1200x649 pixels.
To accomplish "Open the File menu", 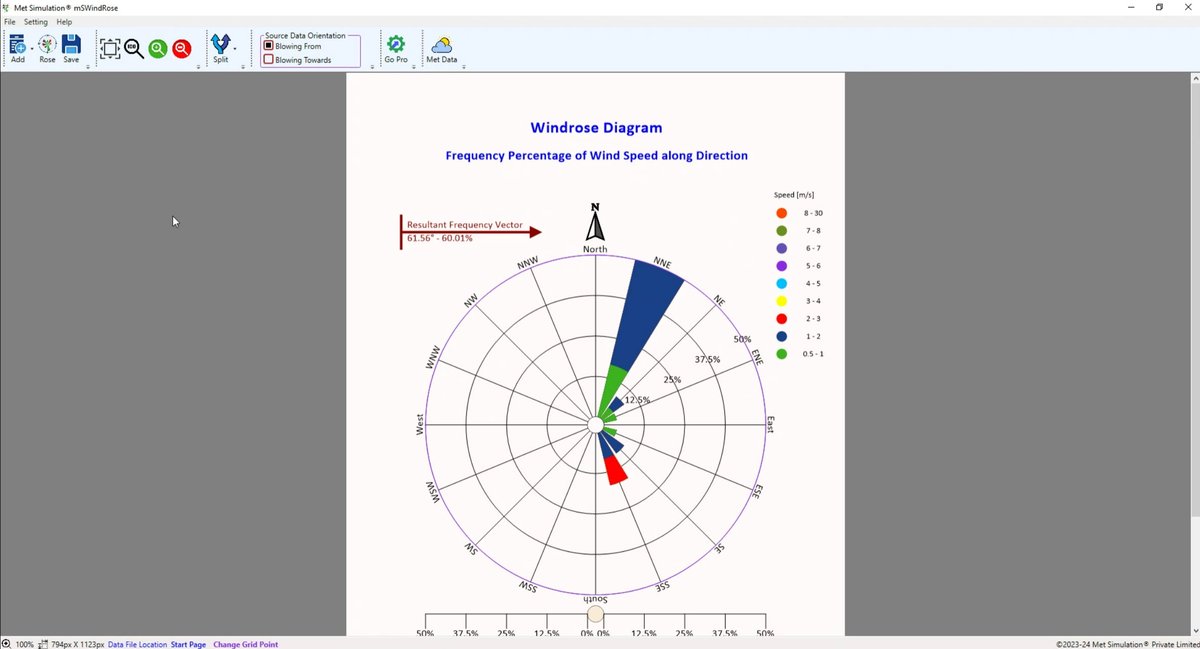I will [10, 22].
